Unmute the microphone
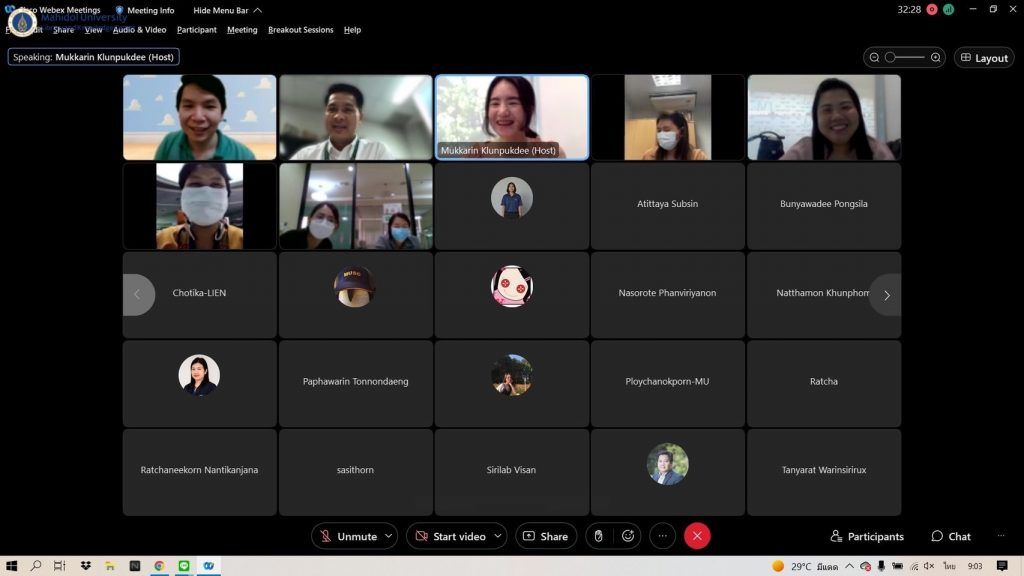 (x=346, y=536)
